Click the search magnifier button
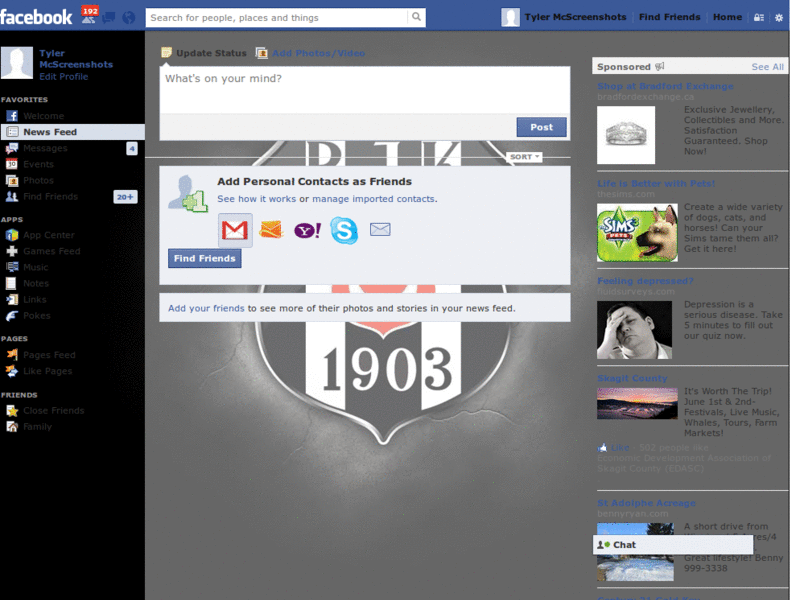Image resolution: width=800 pixels, height=600 pixels. click(416, 17)
